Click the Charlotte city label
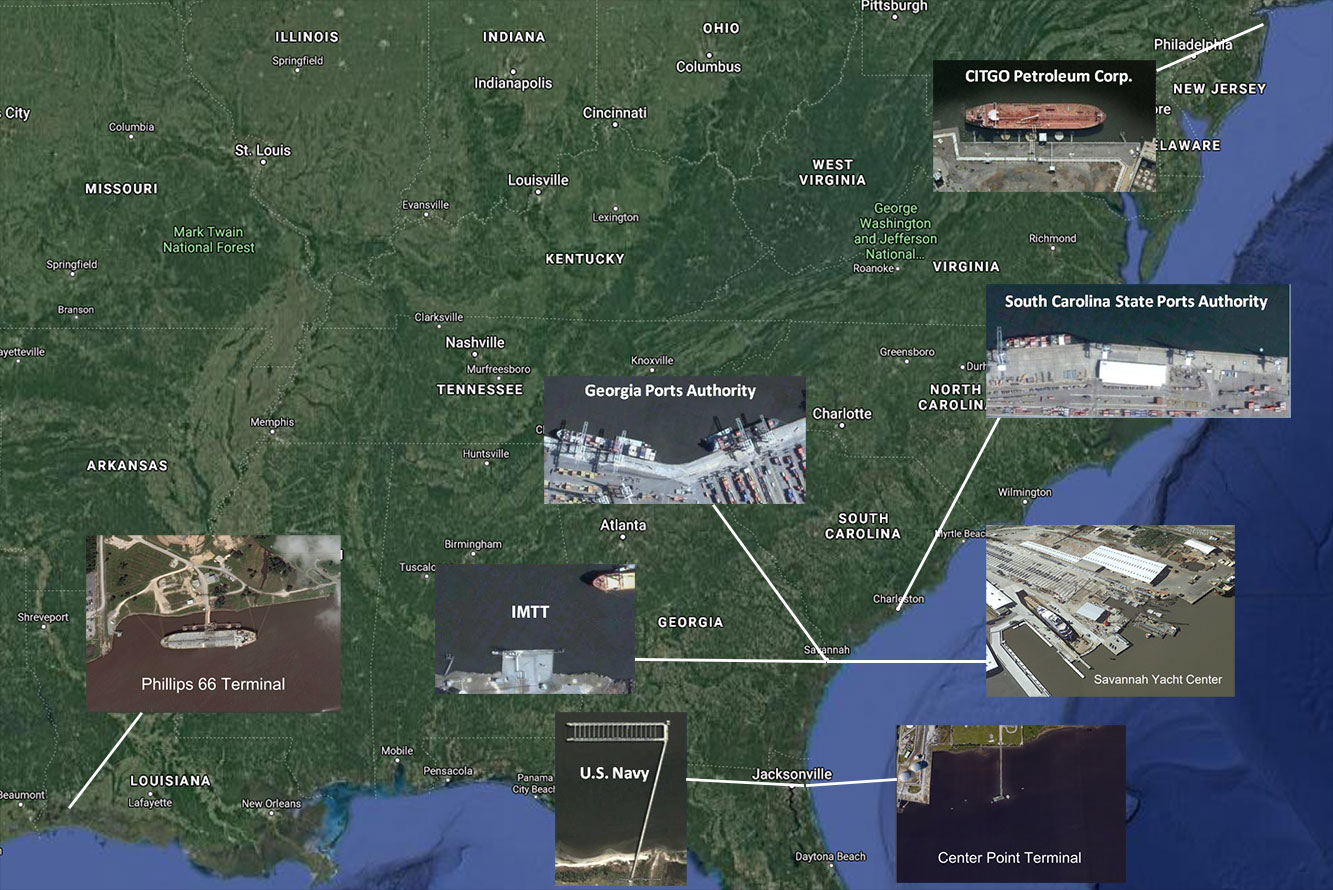 tap(842, 413)
